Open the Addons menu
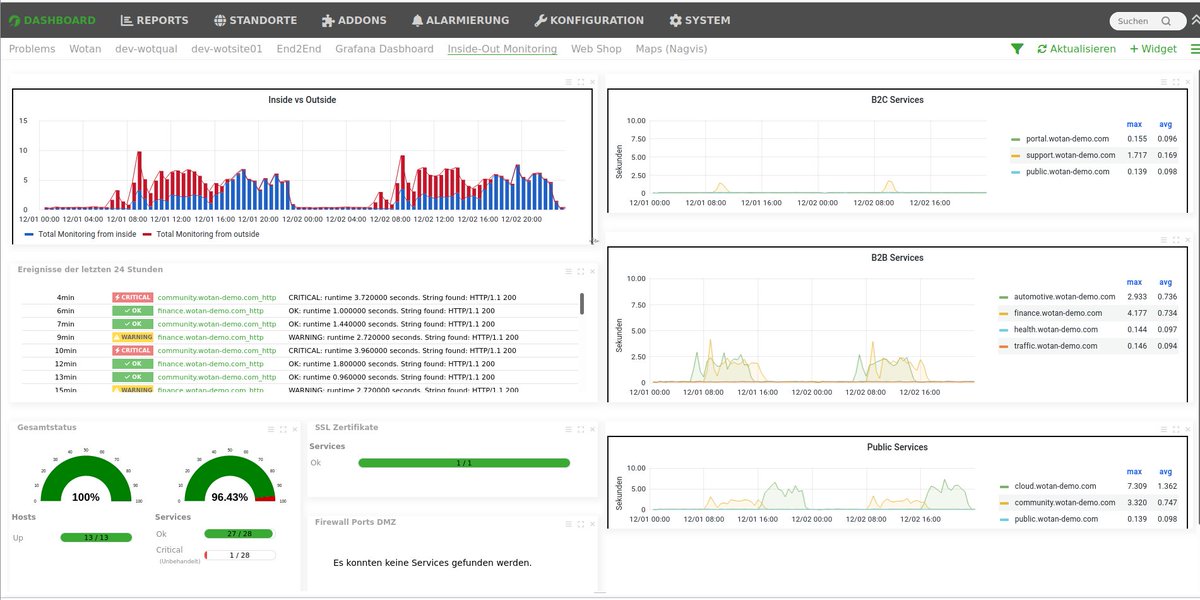The image size is (1200, 600). (353, 20)
